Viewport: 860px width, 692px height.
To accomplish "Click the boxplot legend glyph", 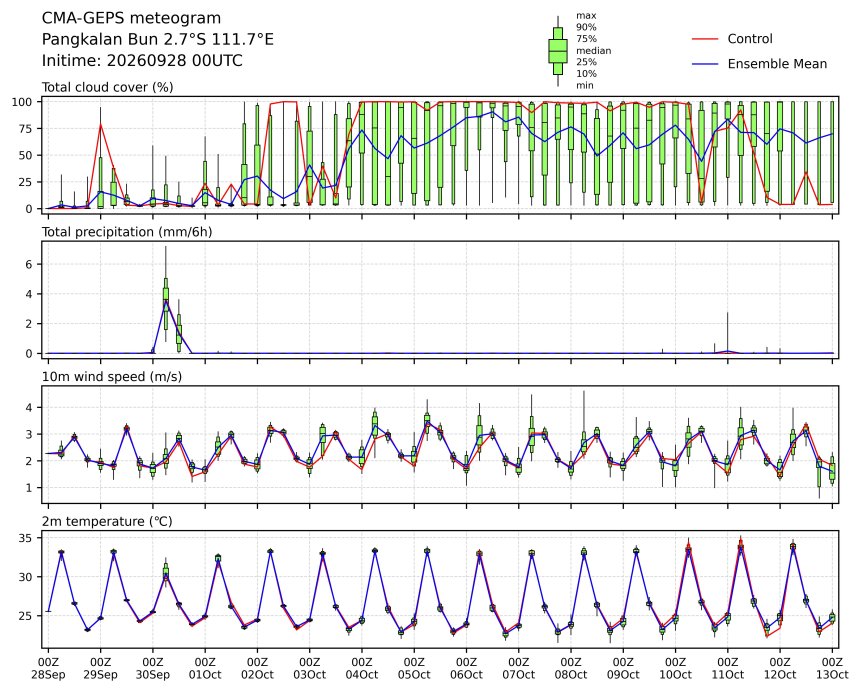I will (558, 51).
